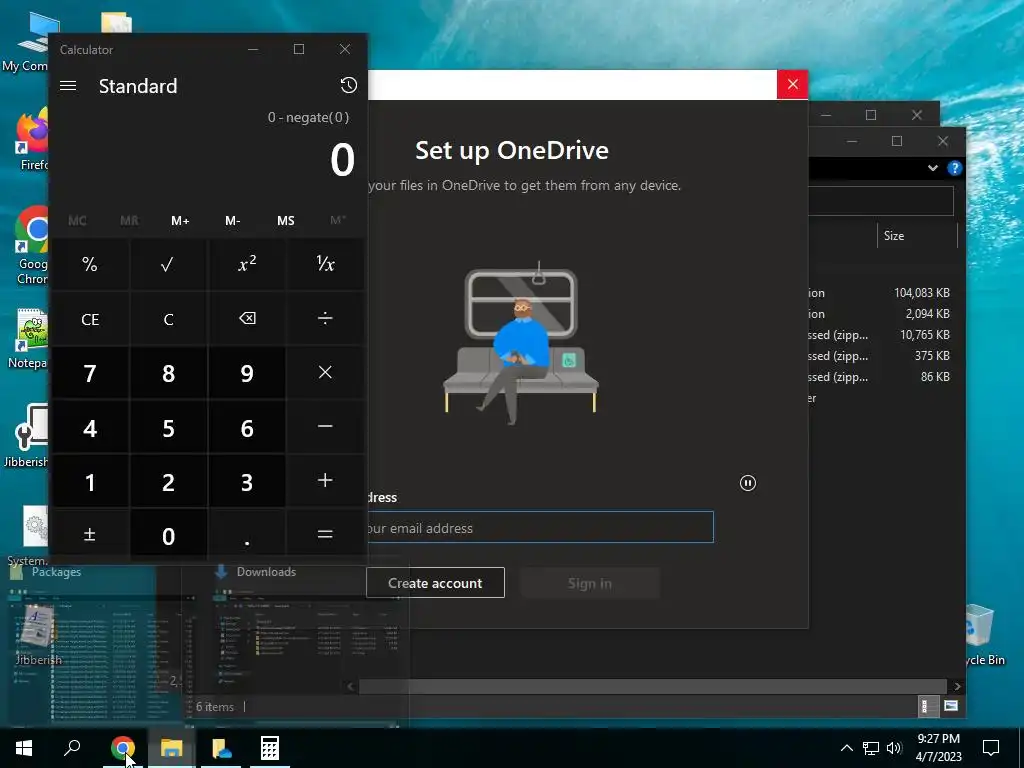The height and width of the screenshot is (768, 1024).
Task: Click the MS memory store button
Action: pos(285,221)
